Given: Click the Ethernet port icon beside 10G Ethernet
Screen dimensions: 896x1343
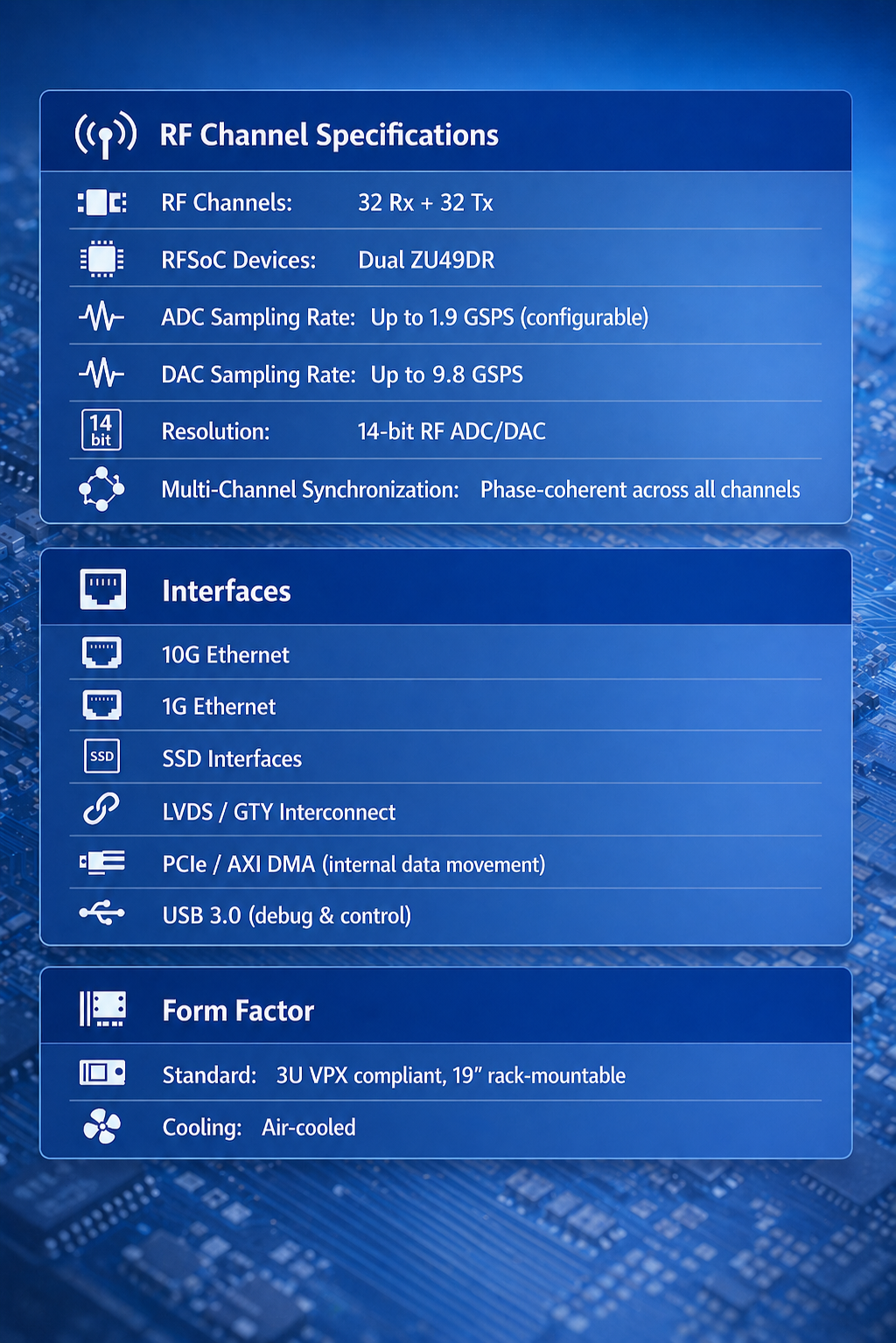Looking at the screenshot, I should [x=101, y=654].
